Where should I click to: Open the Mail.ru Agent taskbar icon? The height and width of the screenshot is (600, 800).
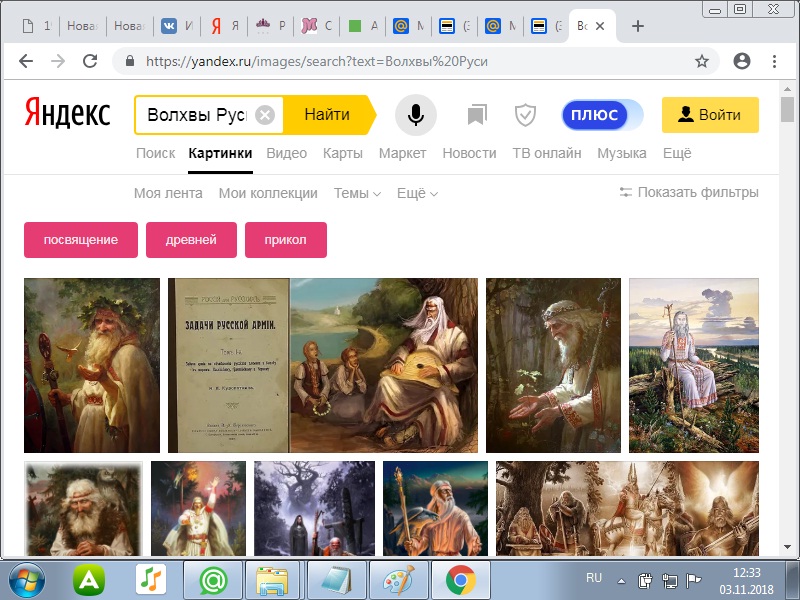click(x=213, y=580)
